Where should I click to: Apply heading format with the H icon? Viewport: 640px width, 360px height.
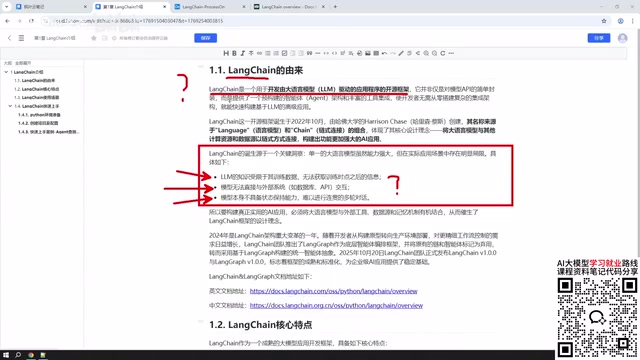(x=226, y=53)
